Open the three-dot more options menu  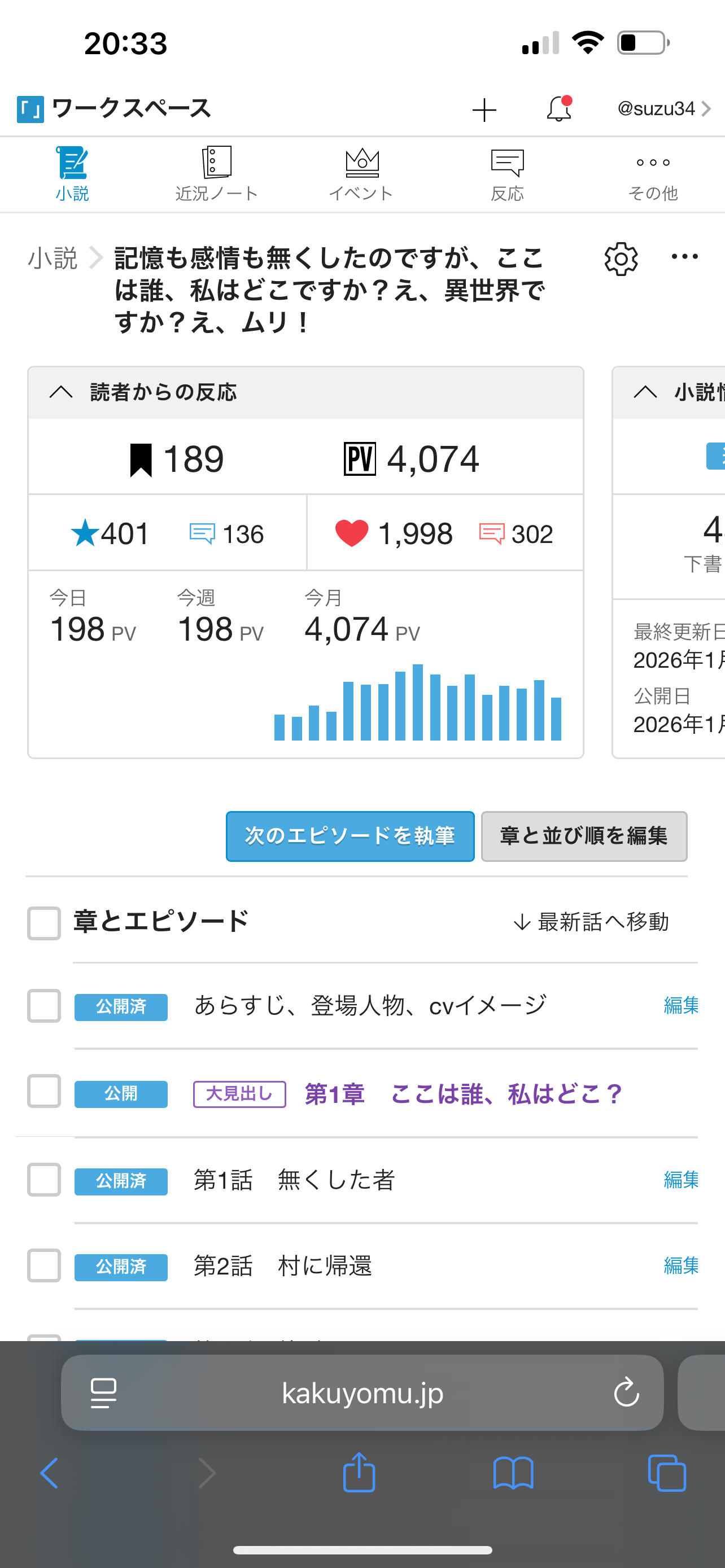(x=684, y=257)
